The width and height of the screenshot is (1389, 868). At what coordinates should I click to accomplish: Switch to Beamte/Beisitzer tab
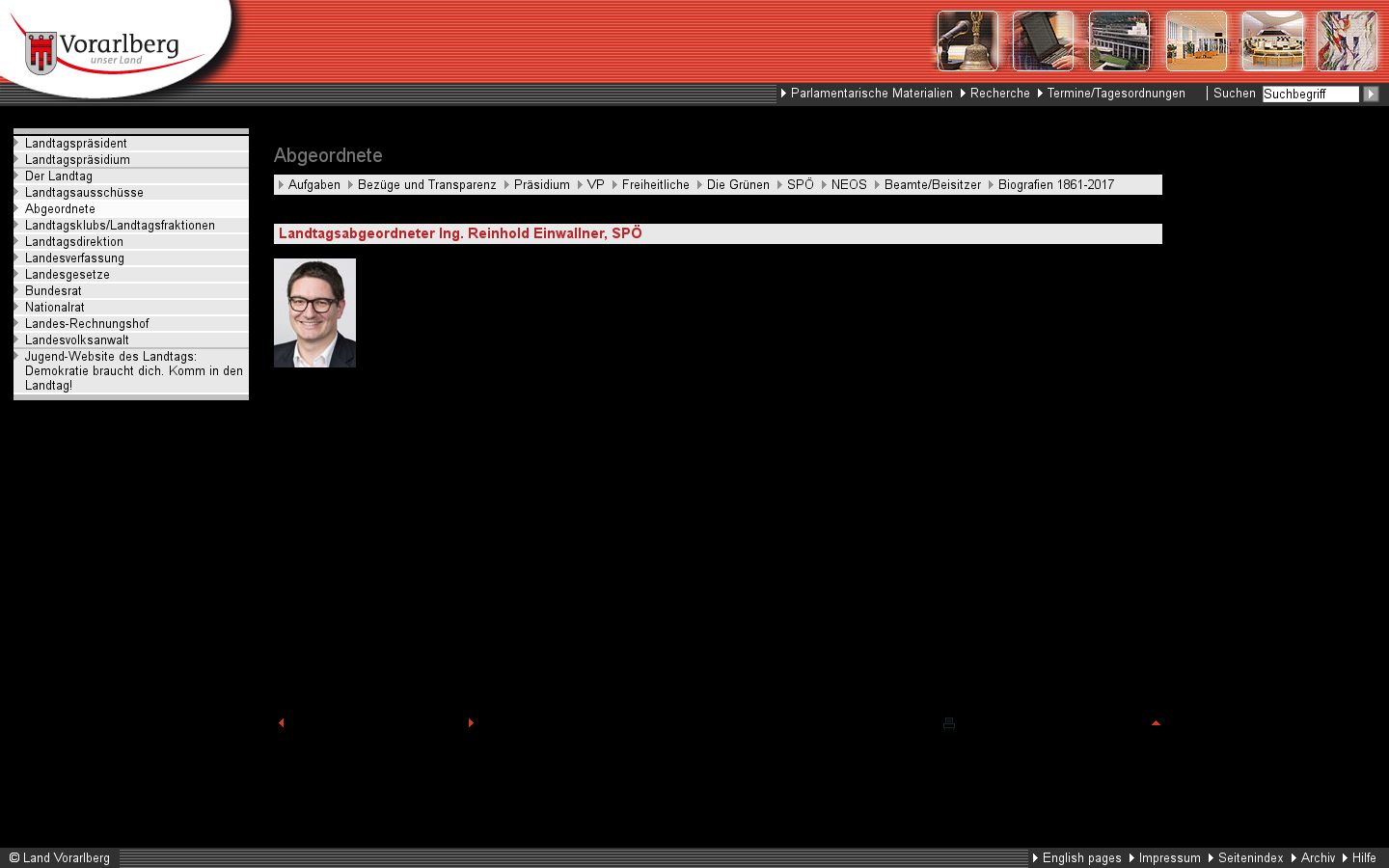pyautogui.click(x=933, y=185)
